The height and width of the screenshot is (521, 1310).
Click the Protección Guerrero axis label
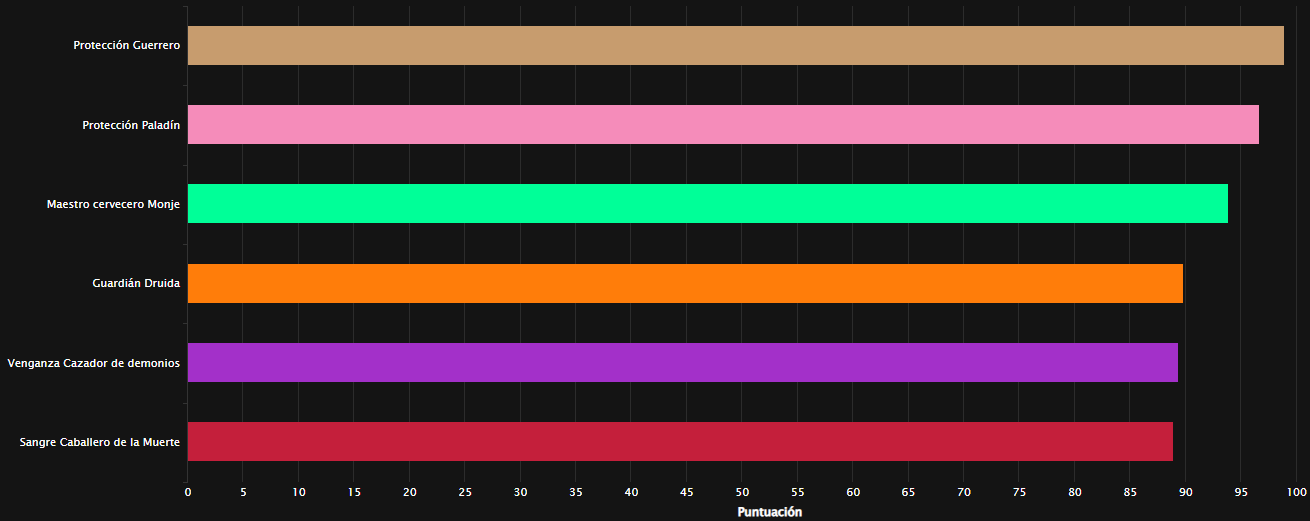[x=126, y=46]
